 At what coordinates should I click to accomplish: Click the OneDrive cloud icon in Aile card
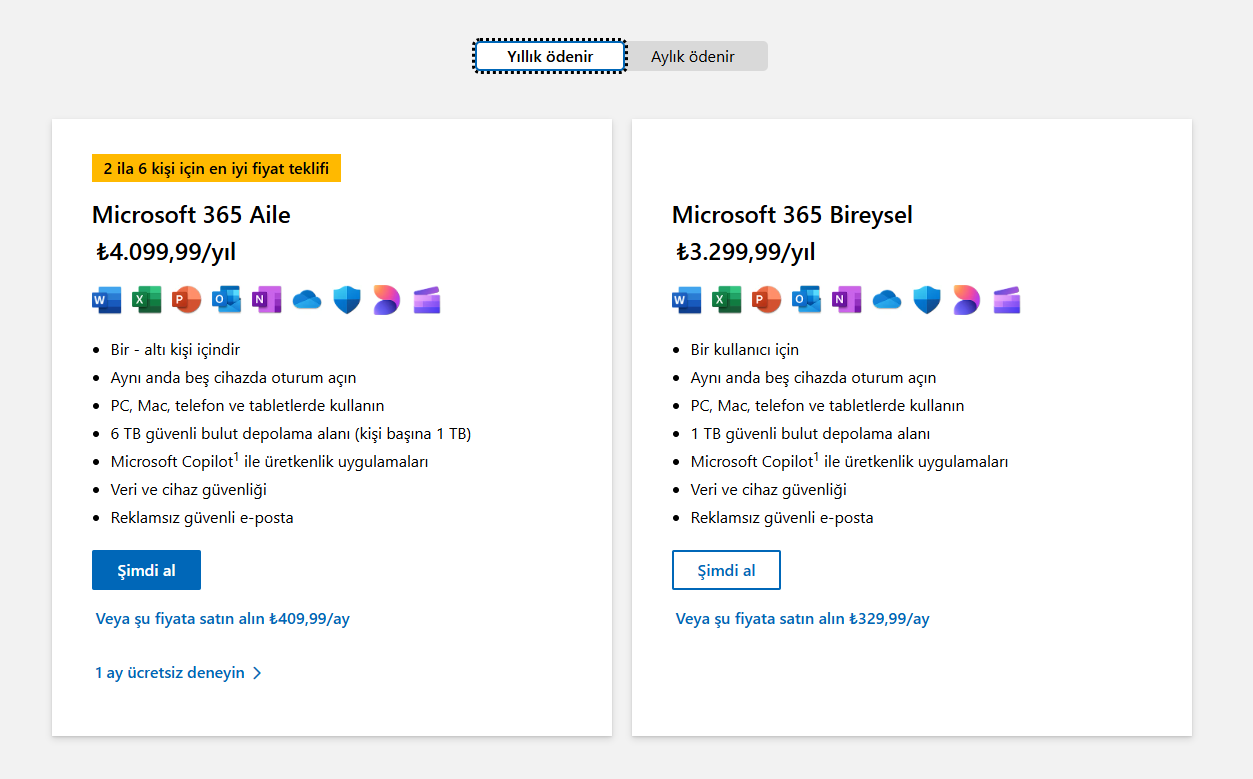point(307,299)
